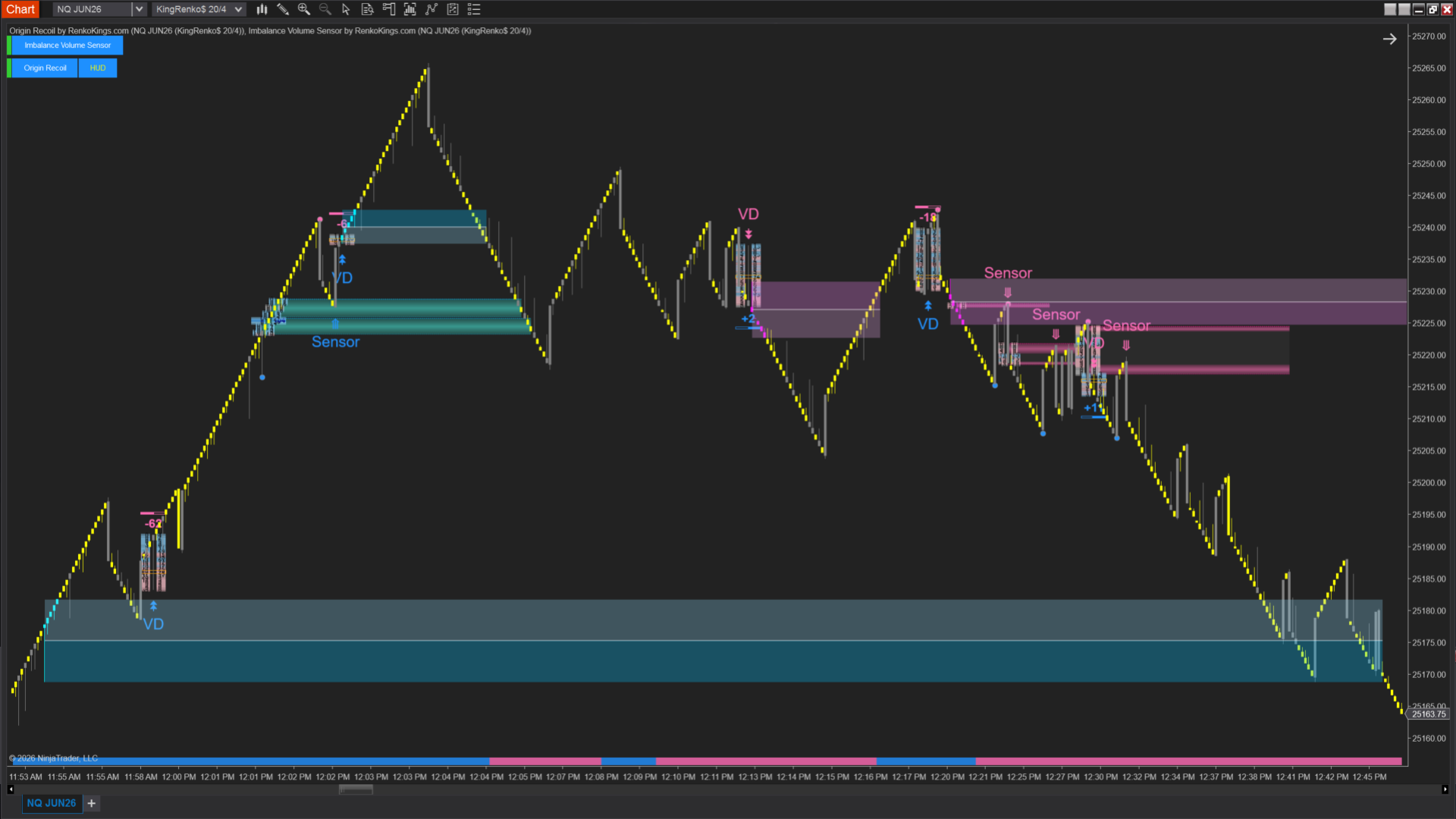Click the zoom in magnifier icon
Image resolution: width=1456 pixels, height=819 pixels.
coord(304,9)
